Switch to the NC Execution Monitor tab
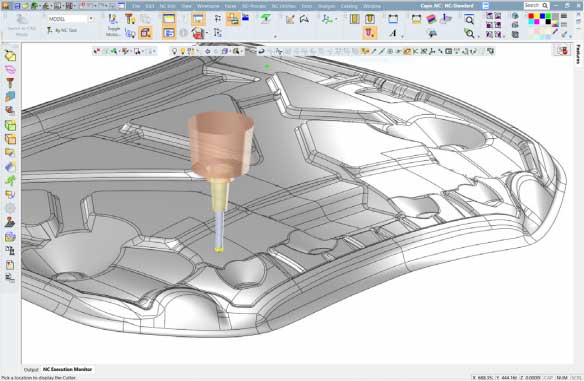The image size is (584, 381). [67, 369]
